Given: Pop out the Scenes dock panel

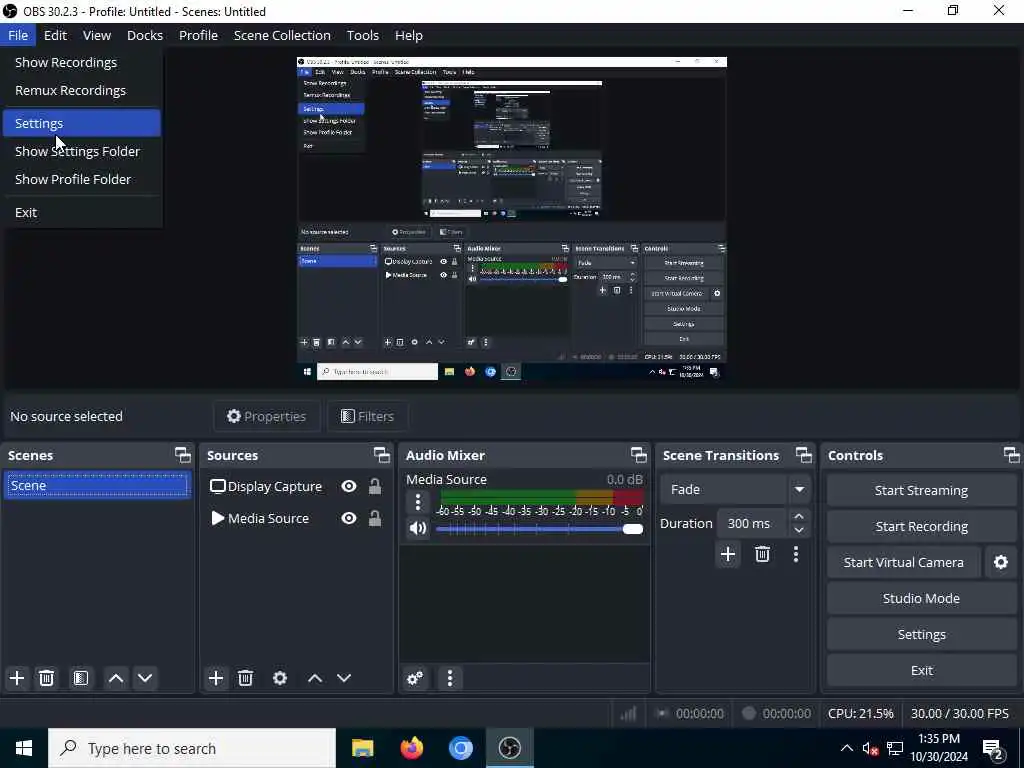Looking at the screenshot, I should coord(183,455).
